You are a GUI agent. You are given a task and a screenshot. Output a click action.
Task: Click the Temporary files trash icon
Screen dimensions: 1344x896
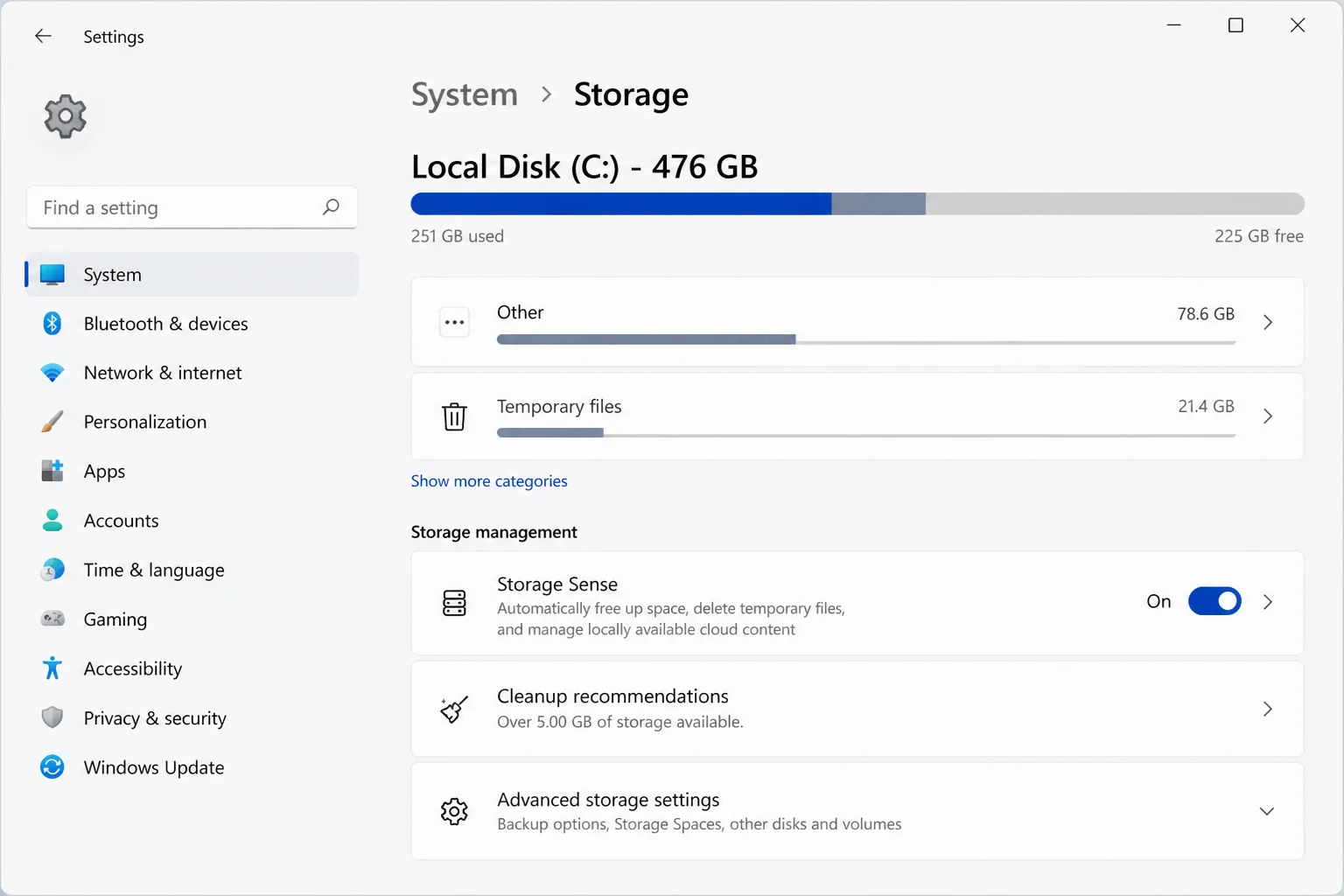[x=454, y=416]
